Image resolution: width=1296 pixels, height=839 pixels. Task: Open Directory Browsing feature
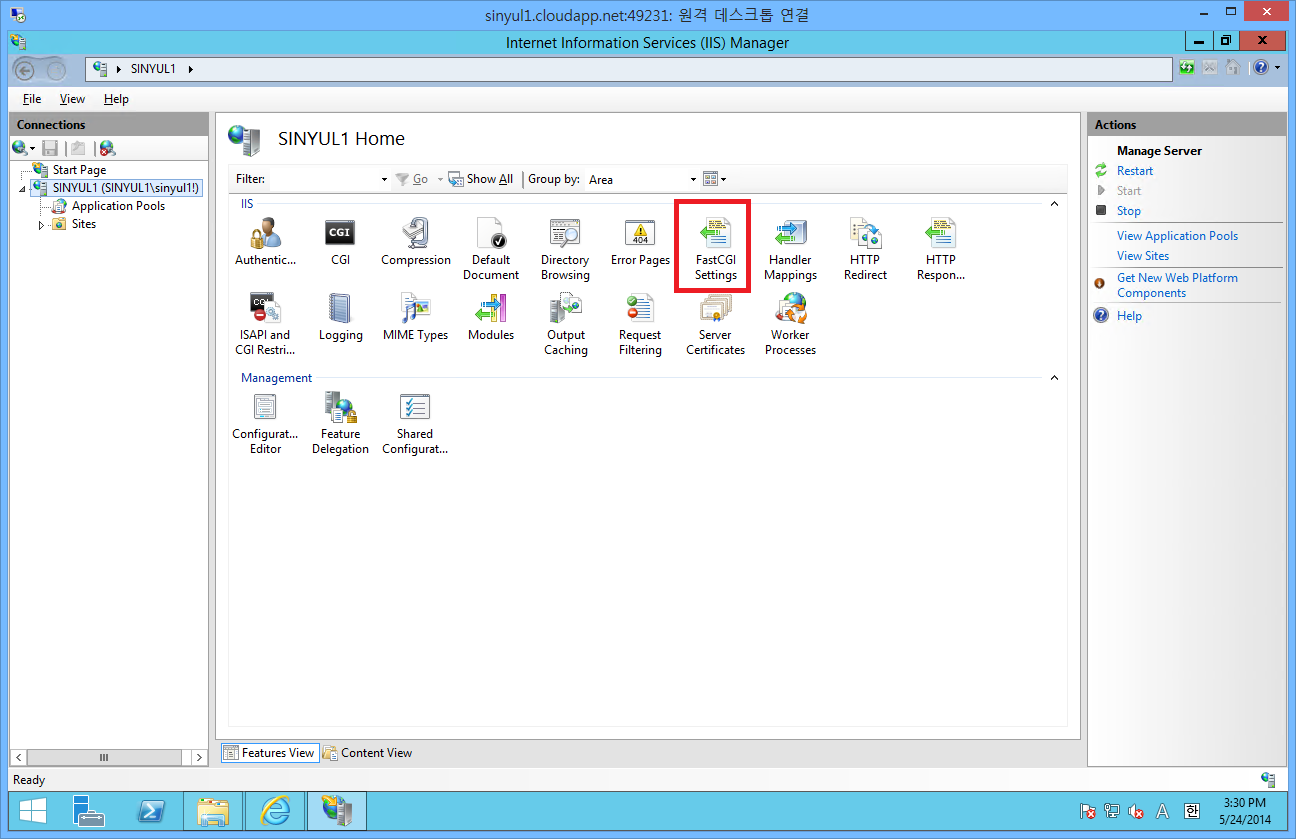click(565, 250)
